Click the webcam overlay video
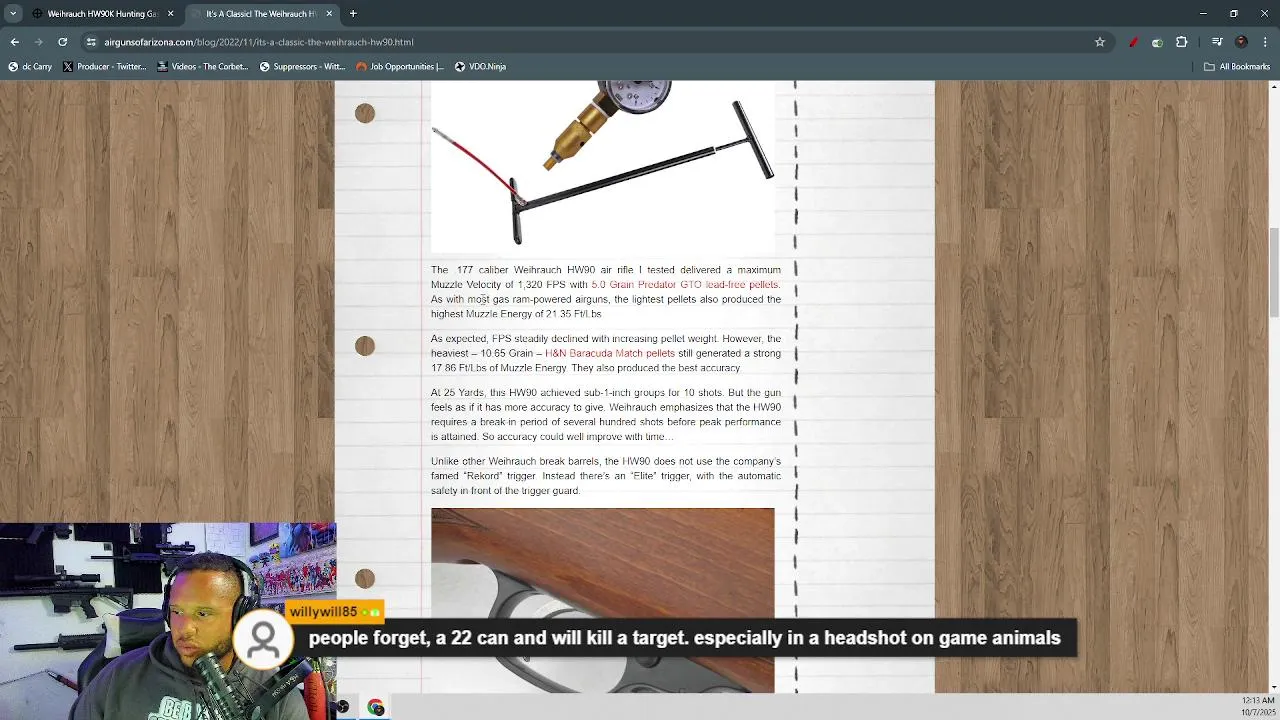Viewport: 1280px width, 720px height. click(168, 620)
